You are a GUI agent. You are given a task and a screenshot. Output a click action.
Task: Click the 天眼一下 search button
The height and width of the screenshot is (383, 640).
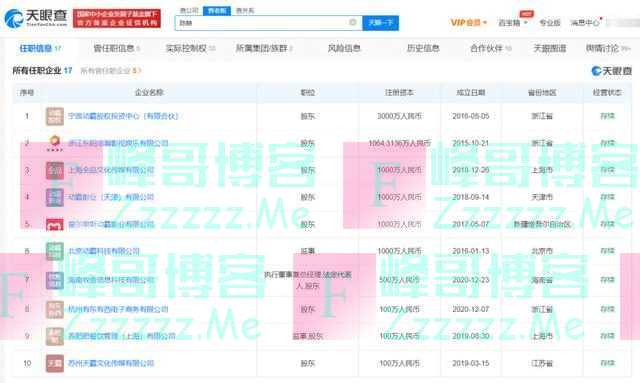point(380,22)
